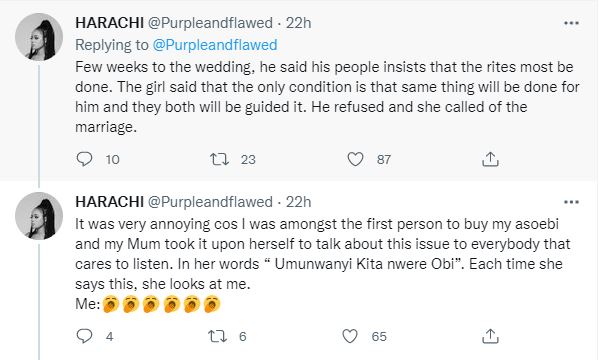
Task: Like the second tweet with 65 likes
Action: (350, 336)
